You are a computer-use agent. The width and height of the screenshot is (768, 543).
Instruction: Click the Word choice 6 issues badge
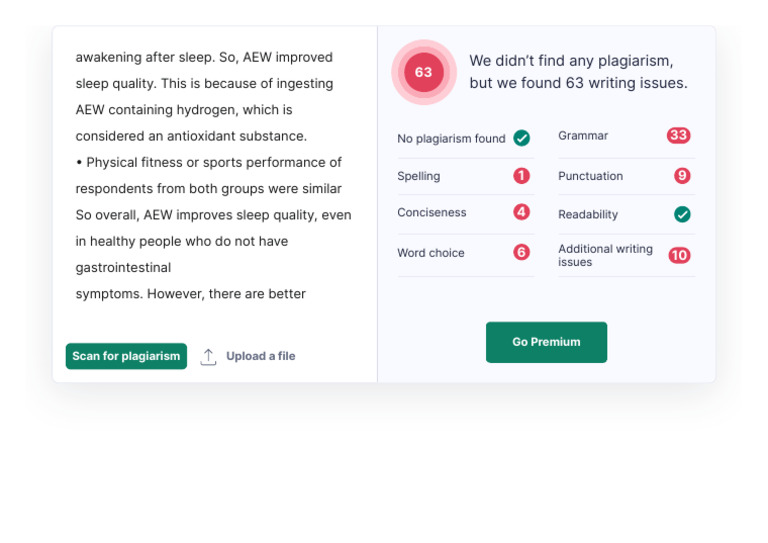coord(522,252)
